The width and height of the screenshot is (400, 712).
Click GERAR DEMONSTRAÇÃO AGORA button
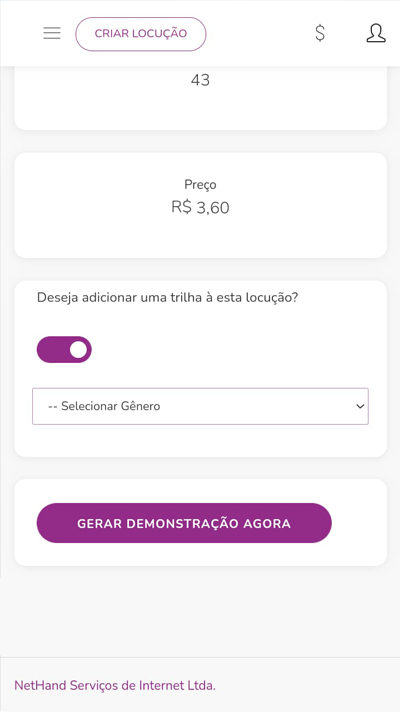184,523
